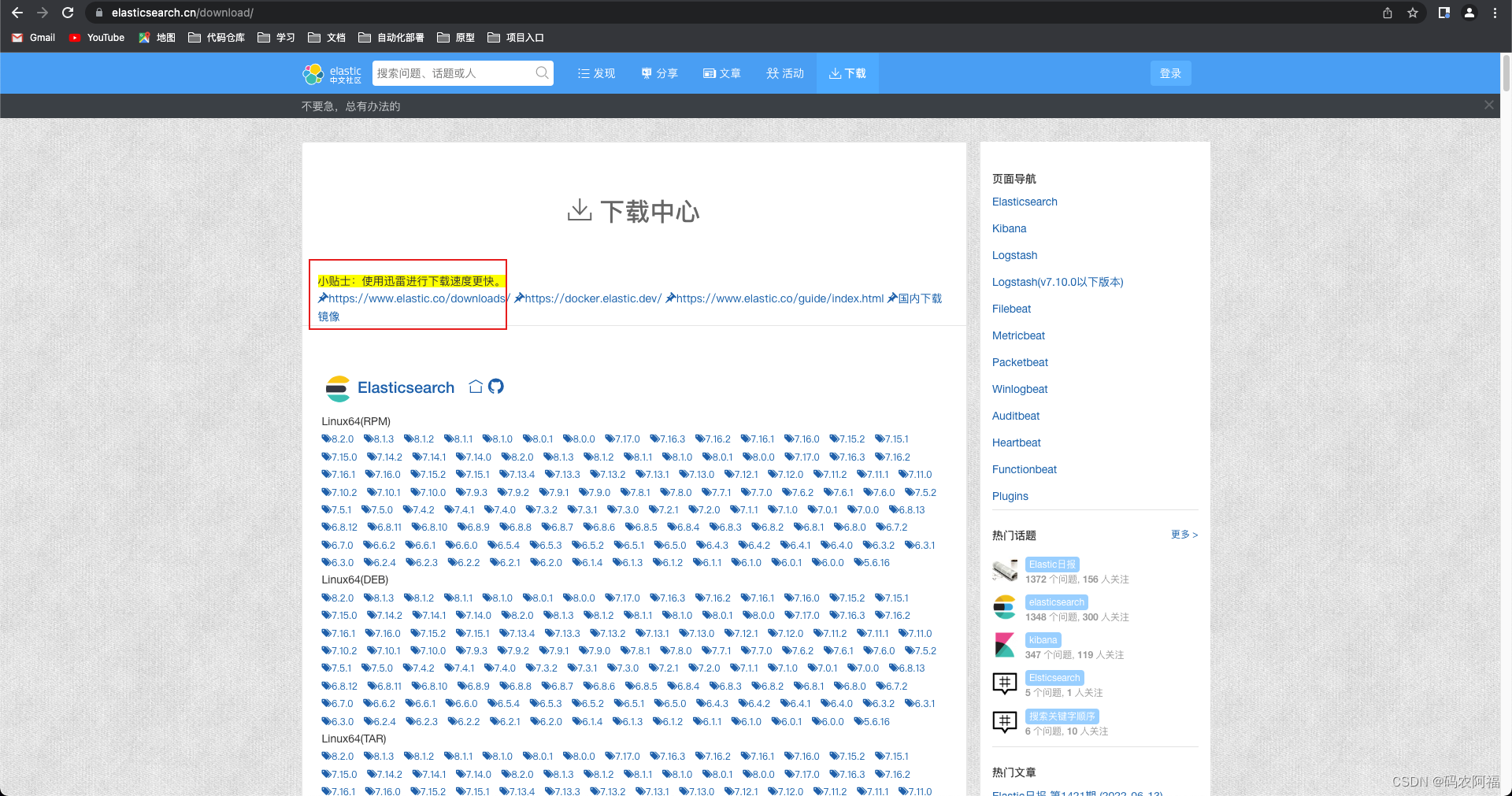Open the 文章 navigation tab
Screen dimensions: 1512x796
[x=722, y=73]
